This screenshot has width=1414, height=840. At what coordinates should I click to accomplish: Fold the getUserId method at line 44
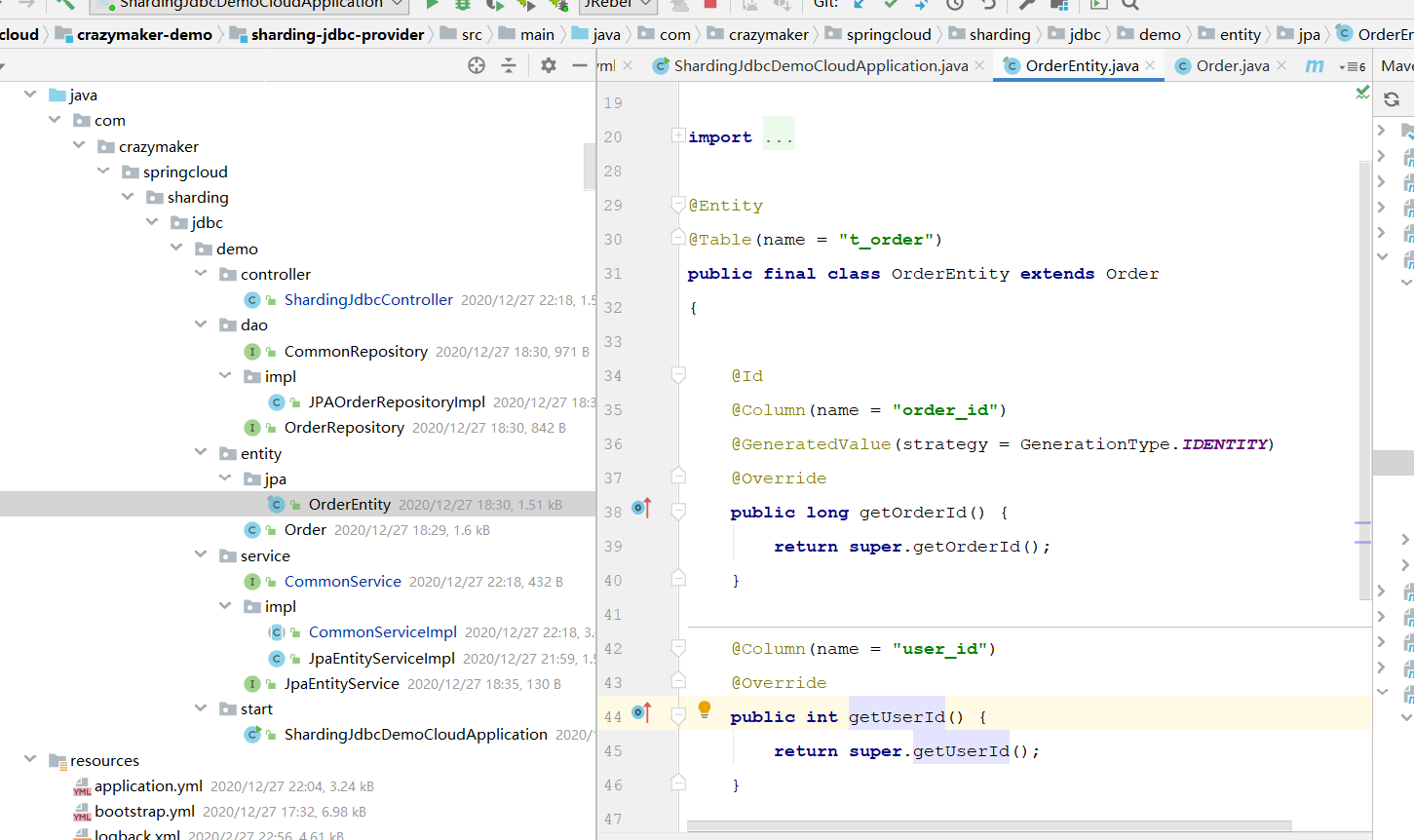tap(678, 716)
